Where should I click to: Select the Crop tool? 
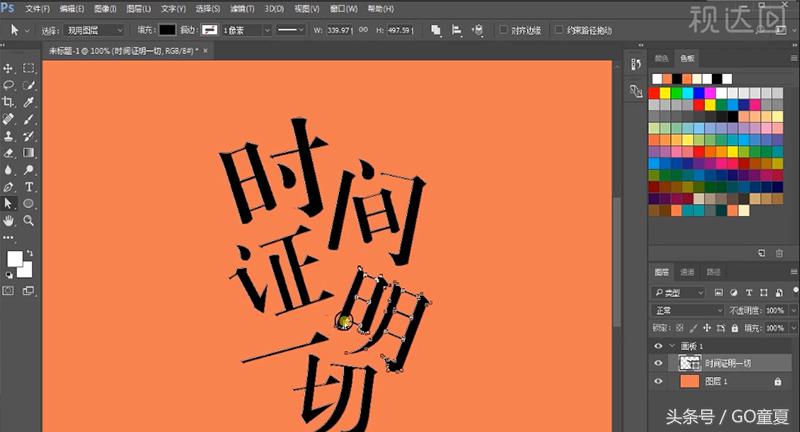(x=8, y=102)
